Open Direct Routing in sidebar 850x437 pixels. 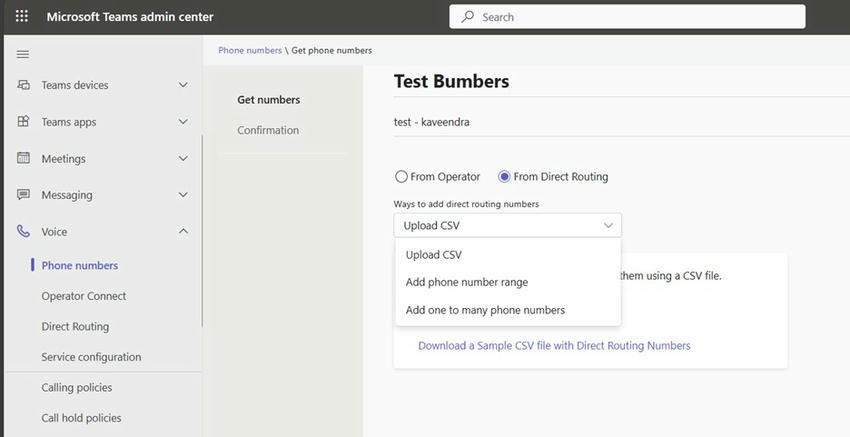tap(75, 326)
